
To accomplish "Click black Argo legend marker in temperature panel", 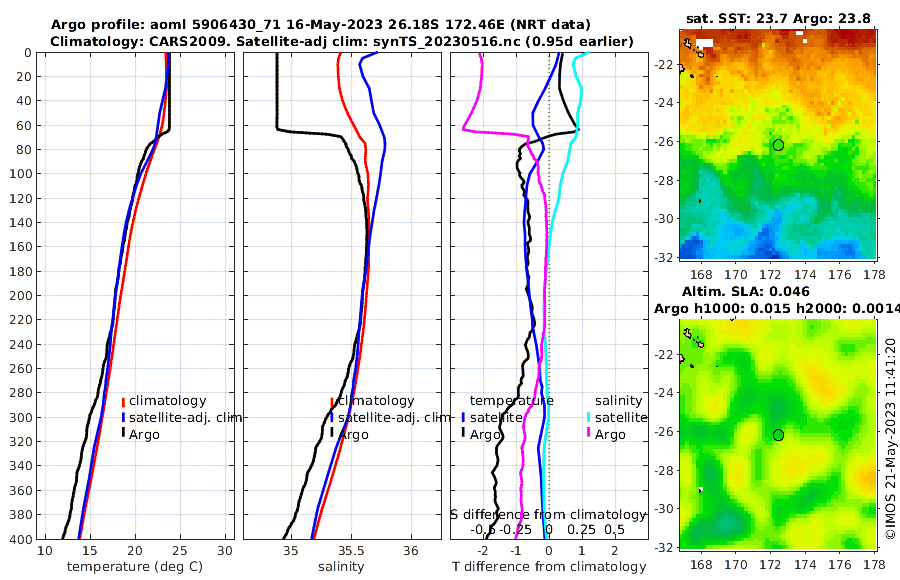I will pos(124,433).
